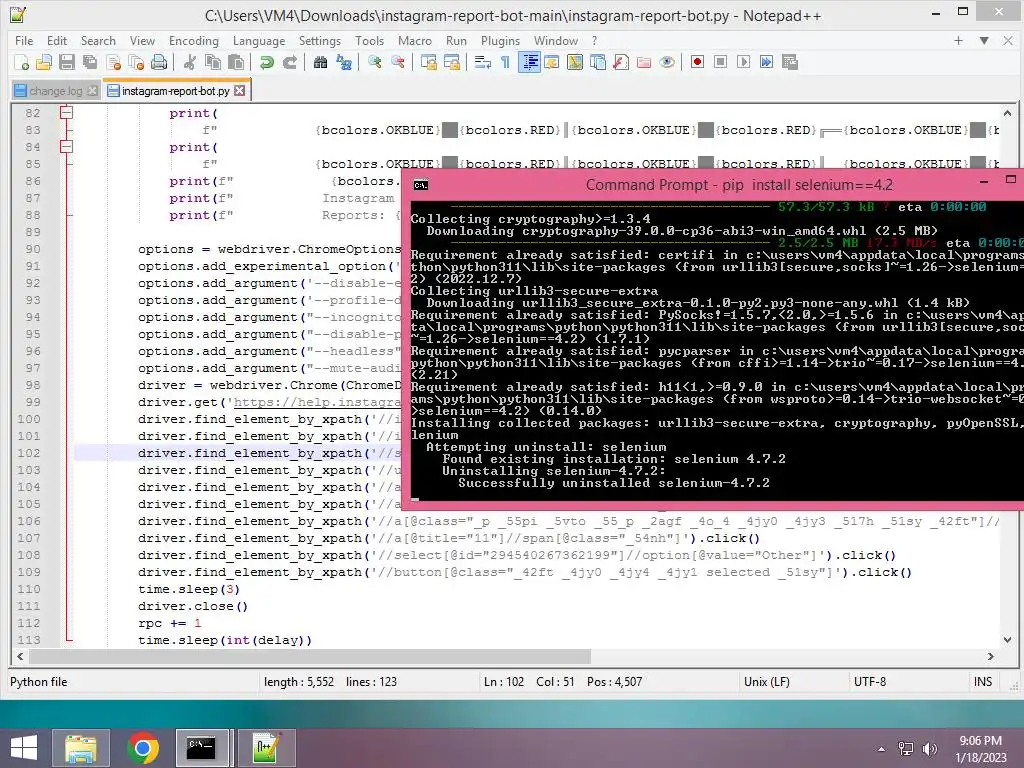Start macro recording with red dot icon
Image resolution: width=1024 pixels, height=768 pixels.
click(697, 62)
